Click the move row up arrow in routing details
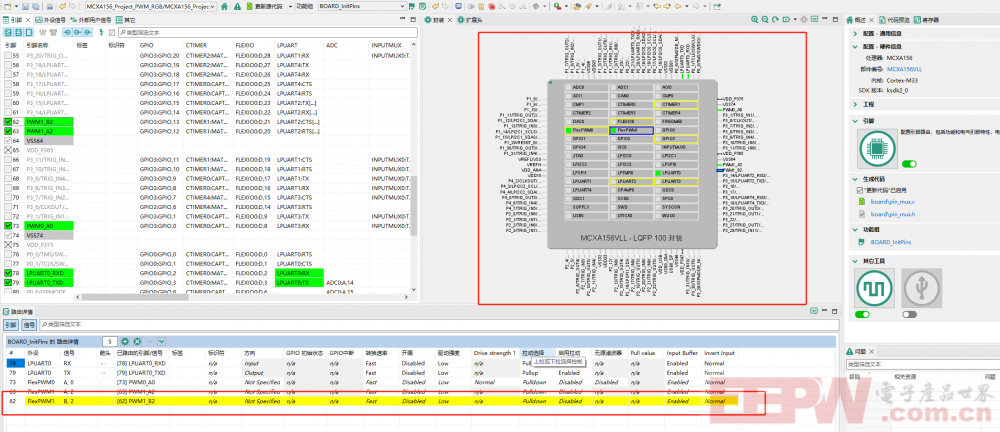1000x432 pixels. [149, 341]
